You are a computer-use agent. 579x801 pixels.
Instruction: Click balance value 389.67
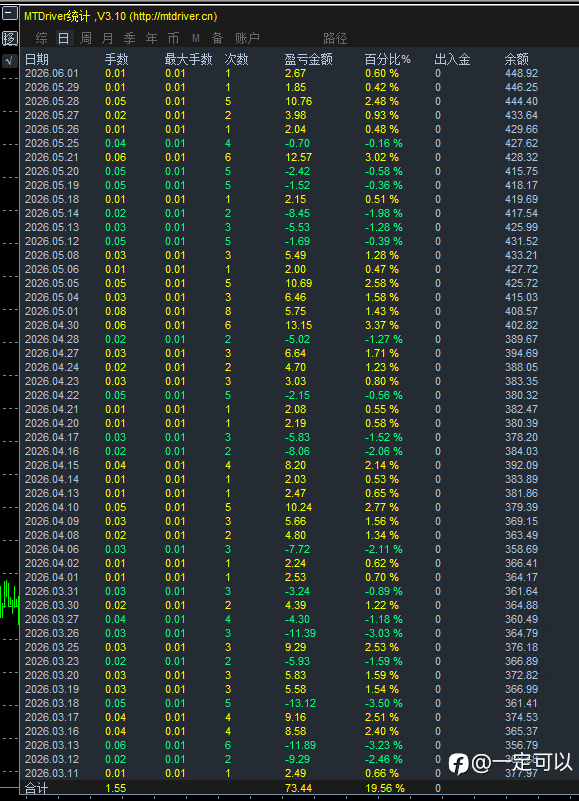pos(521,339)
